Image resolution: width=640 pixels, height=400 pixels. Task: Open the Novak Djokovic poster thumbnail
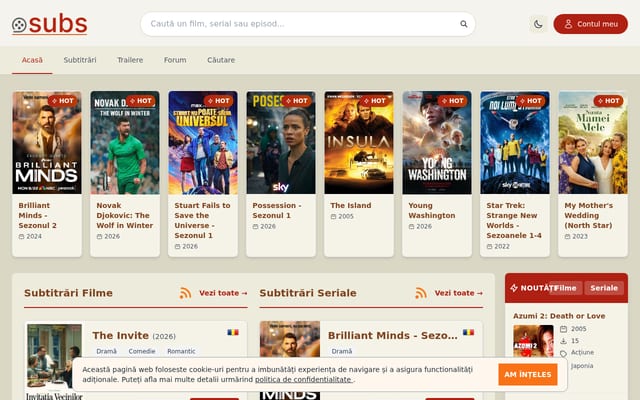(x=125, y=142)
